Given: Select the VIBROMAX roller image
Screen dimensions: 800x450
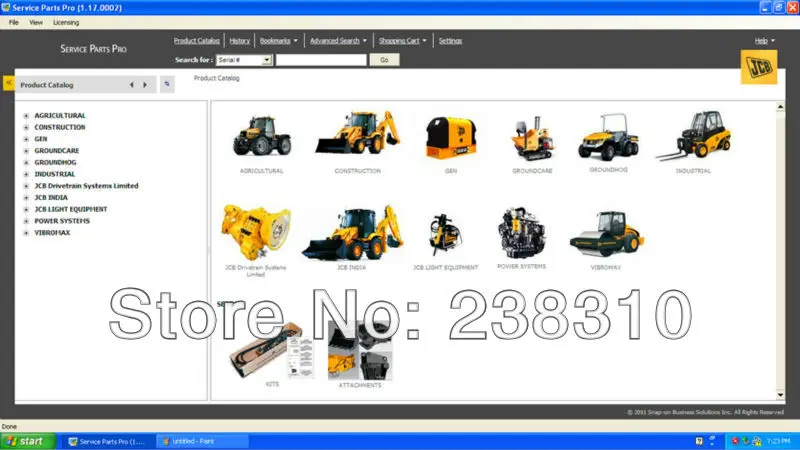Looking at the screenshot, I should point(606,235).
